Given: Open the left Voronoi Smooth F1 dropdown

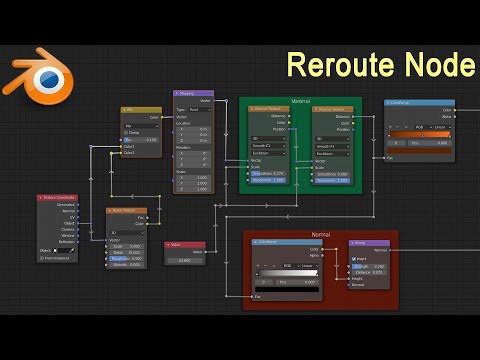Looking at the screenshot, I should tap(268, 146).
